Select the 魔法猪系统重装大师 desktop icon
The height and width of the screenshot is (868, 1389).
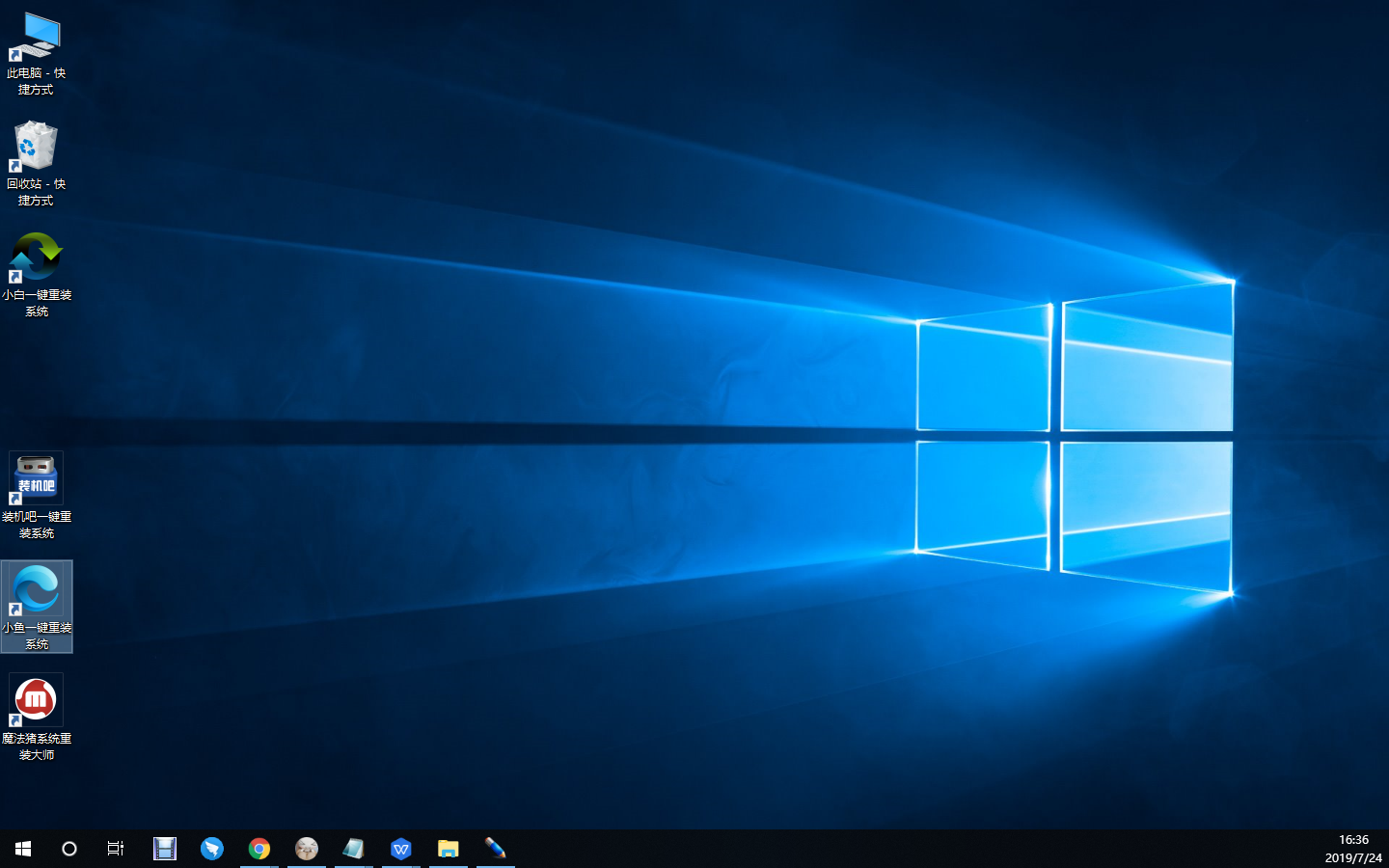[x=36, y=719]
